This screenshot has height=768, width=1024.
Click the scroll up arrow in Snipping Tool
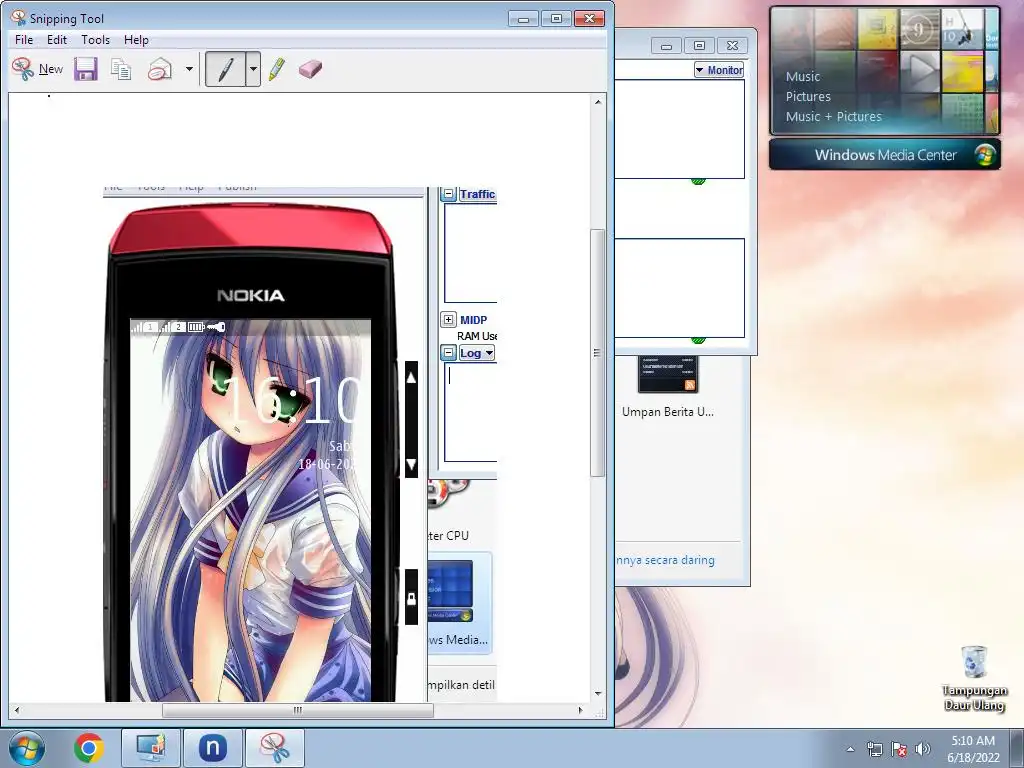pos(598,102)
